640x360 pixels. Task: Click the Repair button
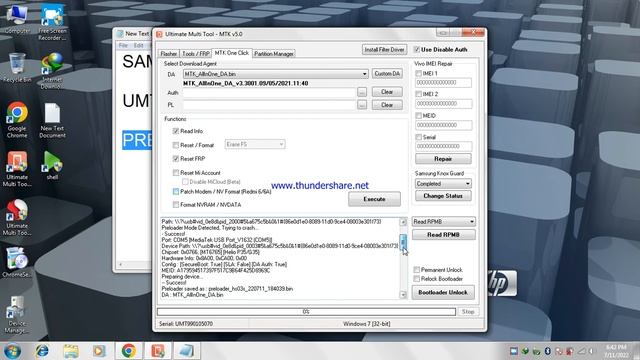[x=443, y=159]
